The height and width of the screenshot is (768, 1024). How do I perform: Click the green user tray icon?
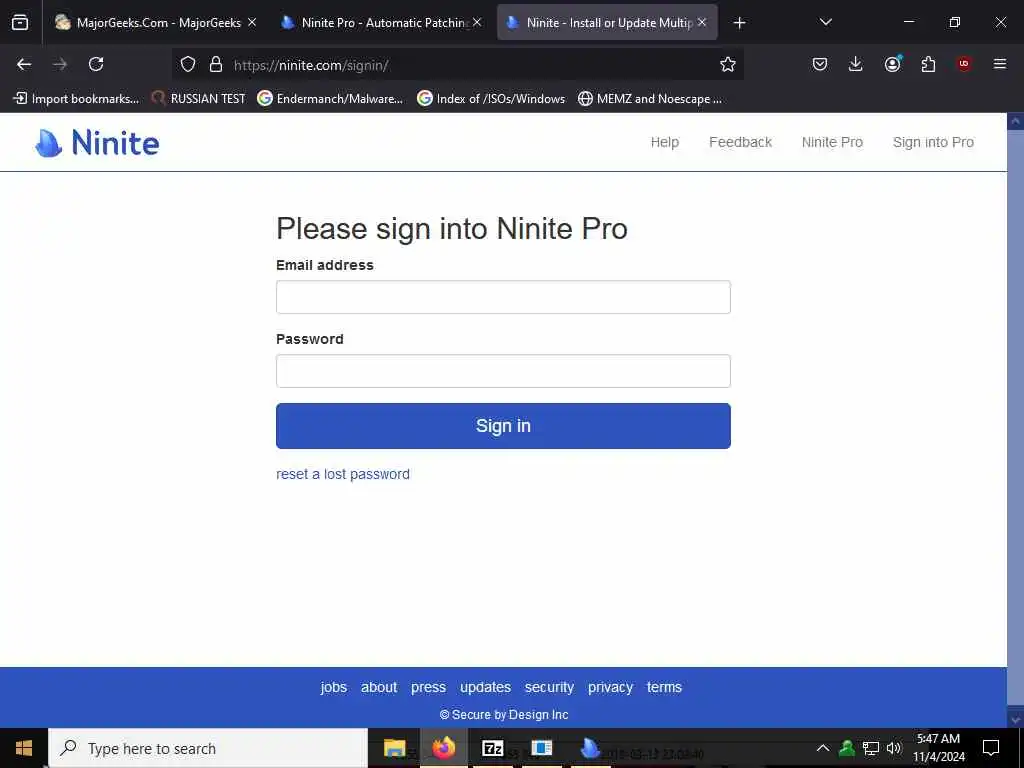pos(847,748)
